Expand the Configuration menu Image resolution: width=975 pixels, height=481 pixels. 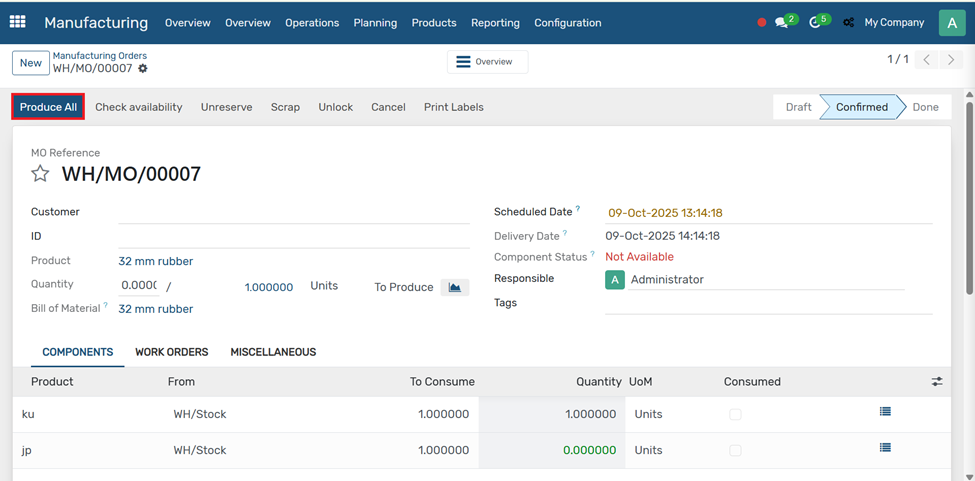[x=567, y=23]
